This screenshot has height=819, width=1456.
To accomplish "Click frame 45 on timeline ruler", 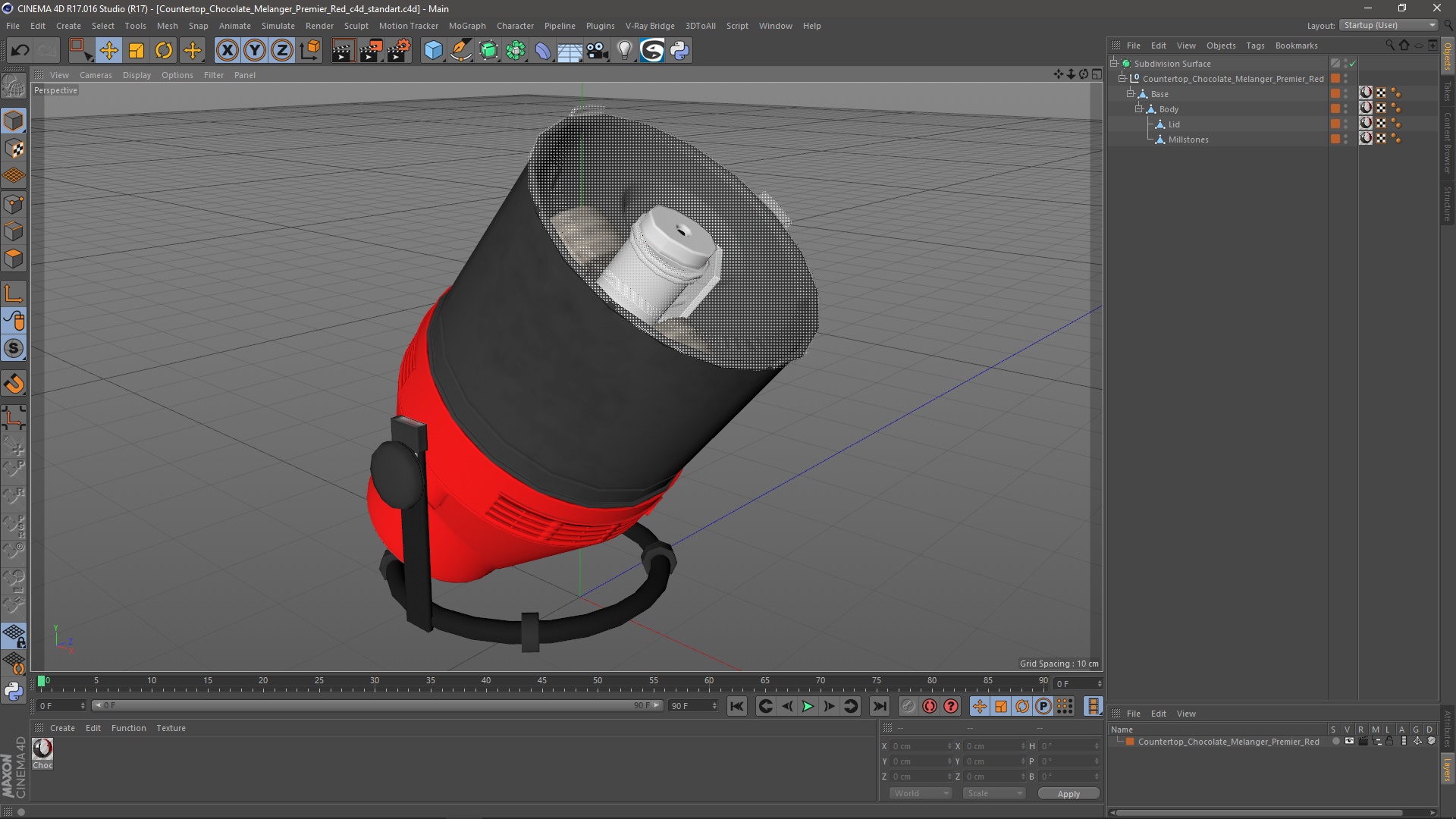I will coord(541,681).
